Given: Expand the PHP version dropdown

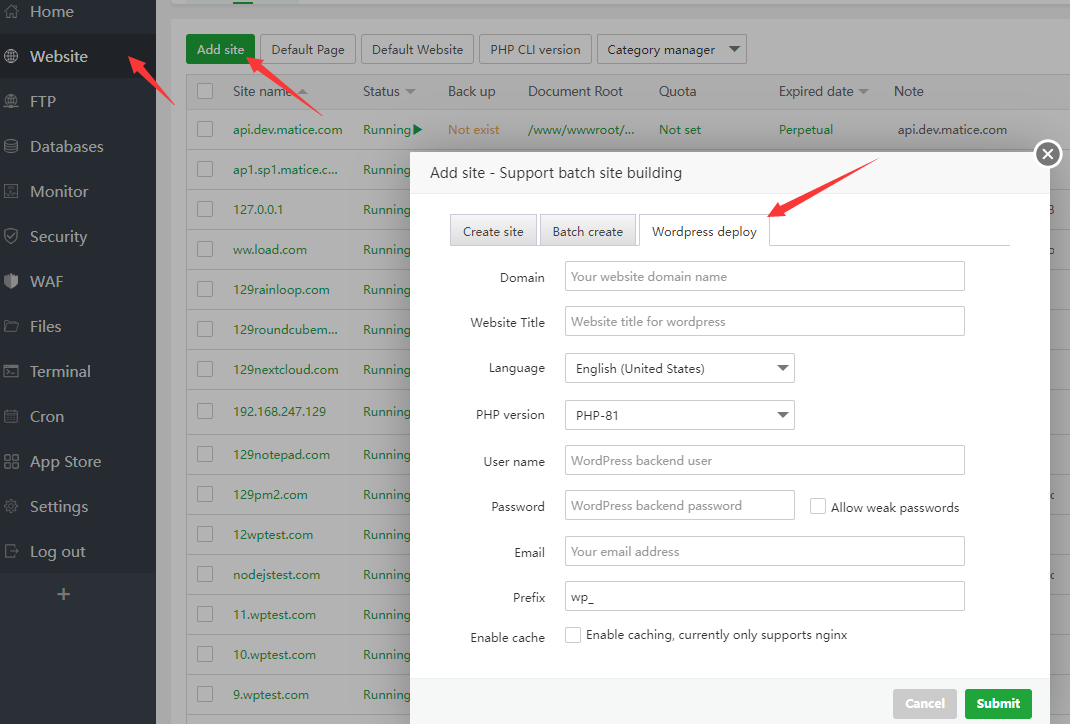Looking at the screenshot, I should (679, 414).
